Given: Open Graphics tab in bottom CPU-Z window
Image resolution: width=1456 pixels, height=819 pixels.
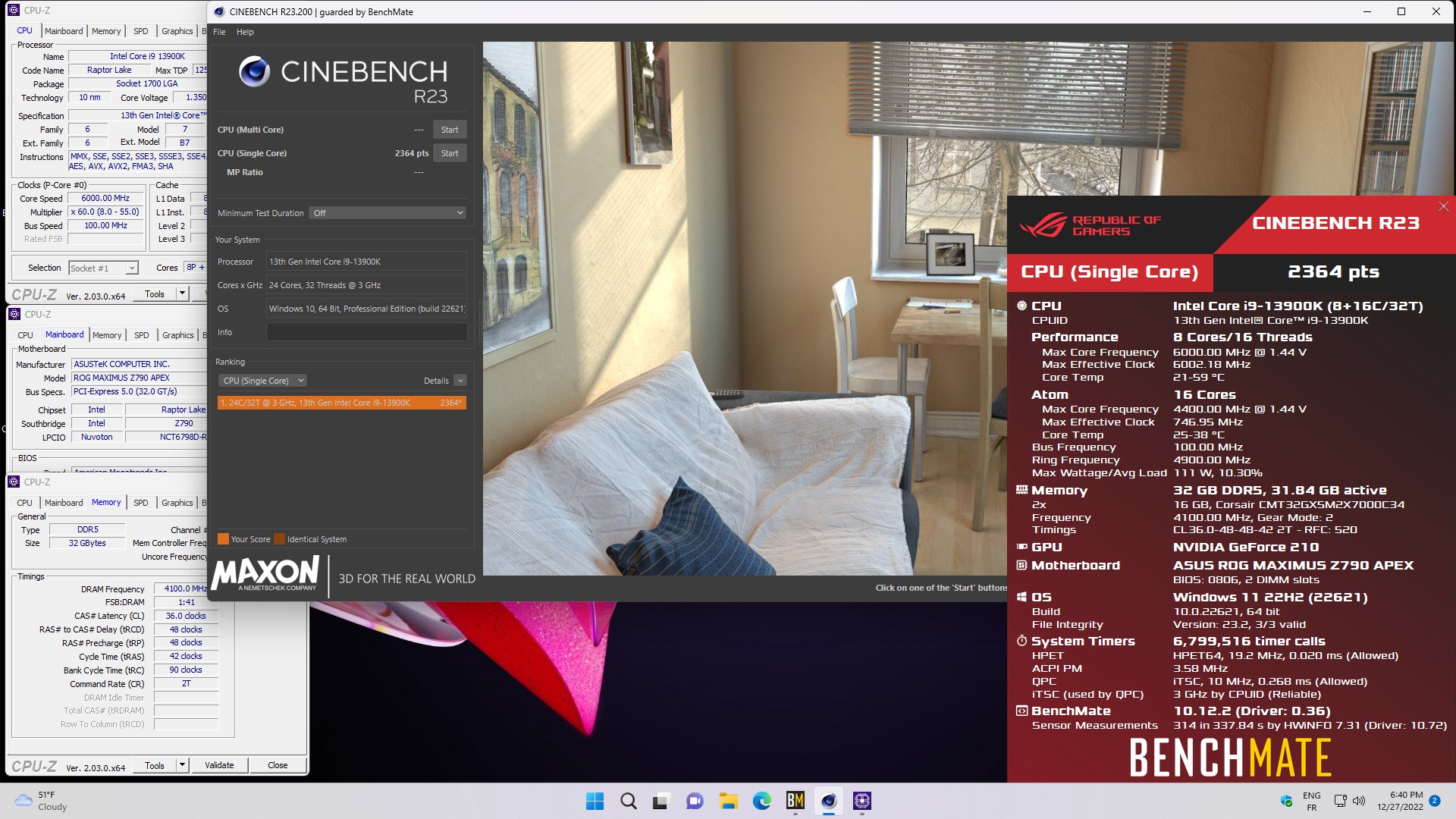Looking at the screenshot, I should click(x=177, y=503).
